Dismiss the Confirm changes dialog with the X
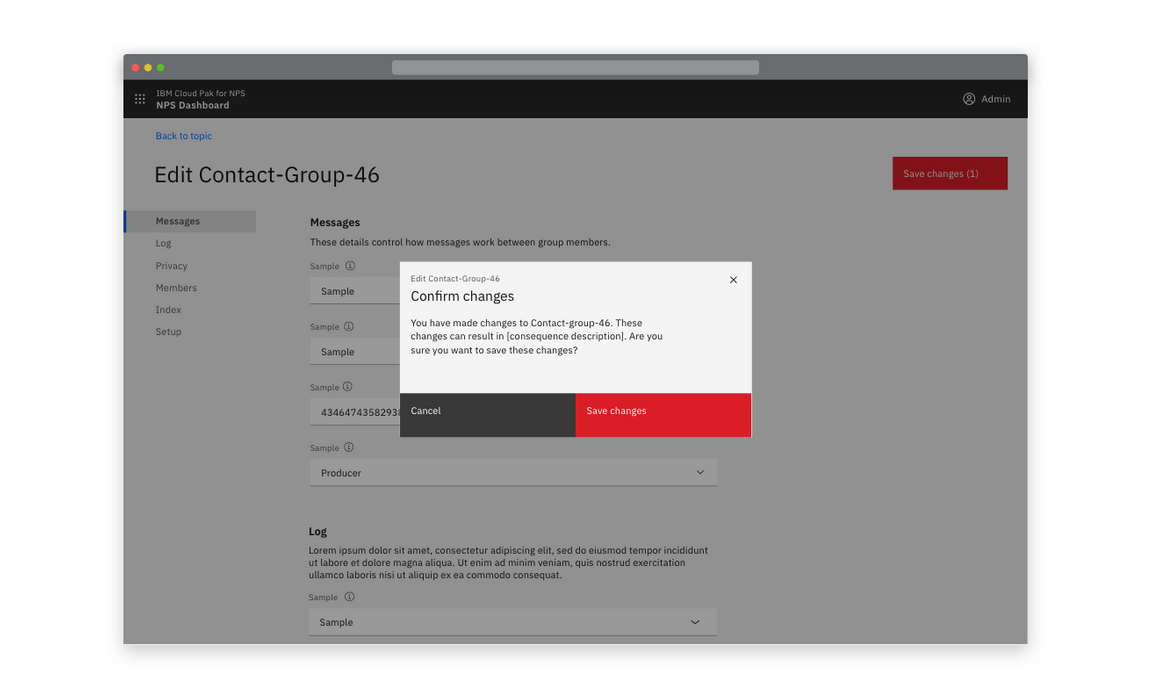 point(733,280)
